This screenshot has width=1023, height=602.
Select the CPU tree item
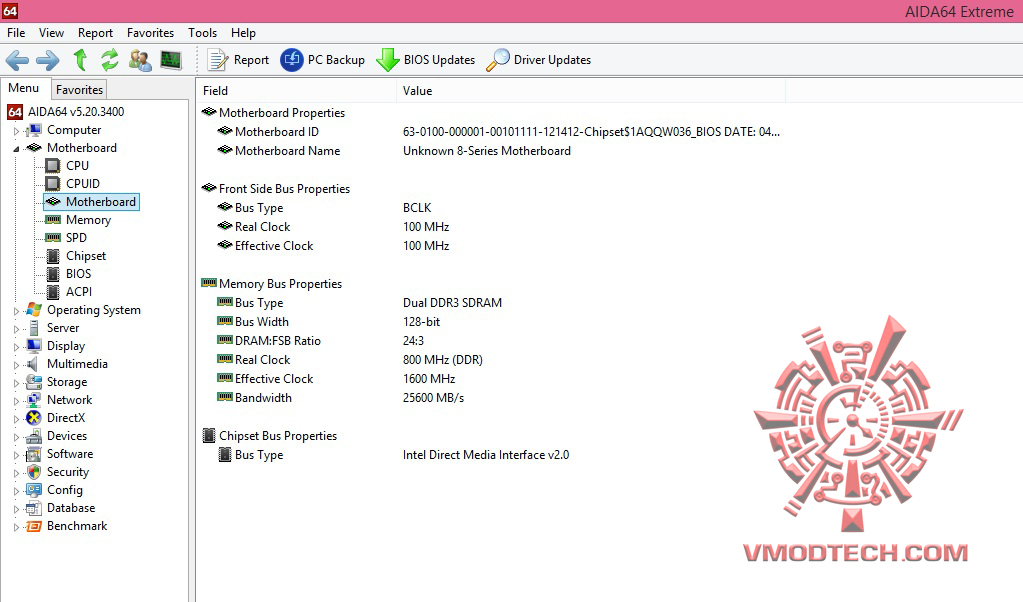point(77,166)
